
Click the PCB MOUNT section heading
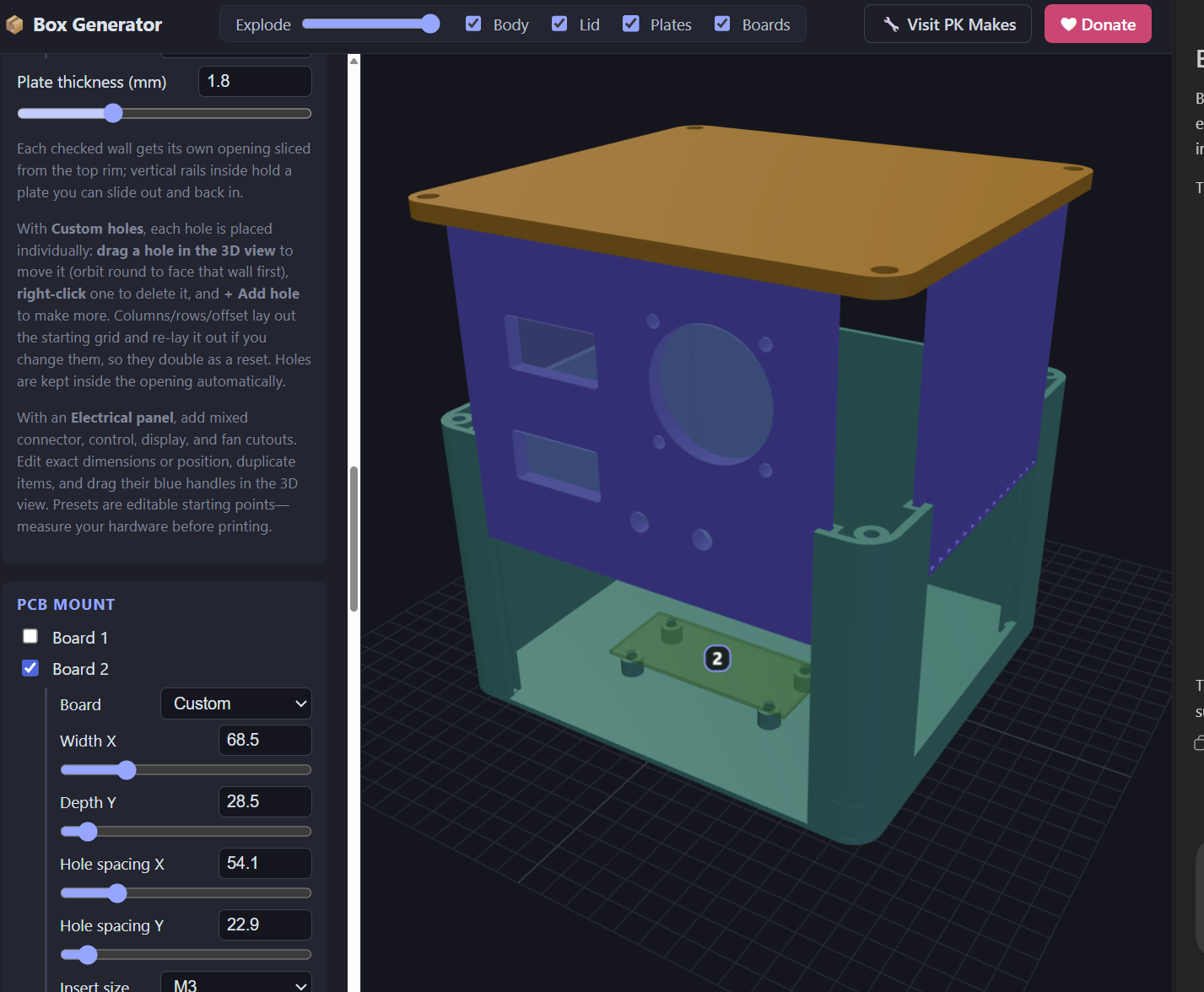pos(66,604)
